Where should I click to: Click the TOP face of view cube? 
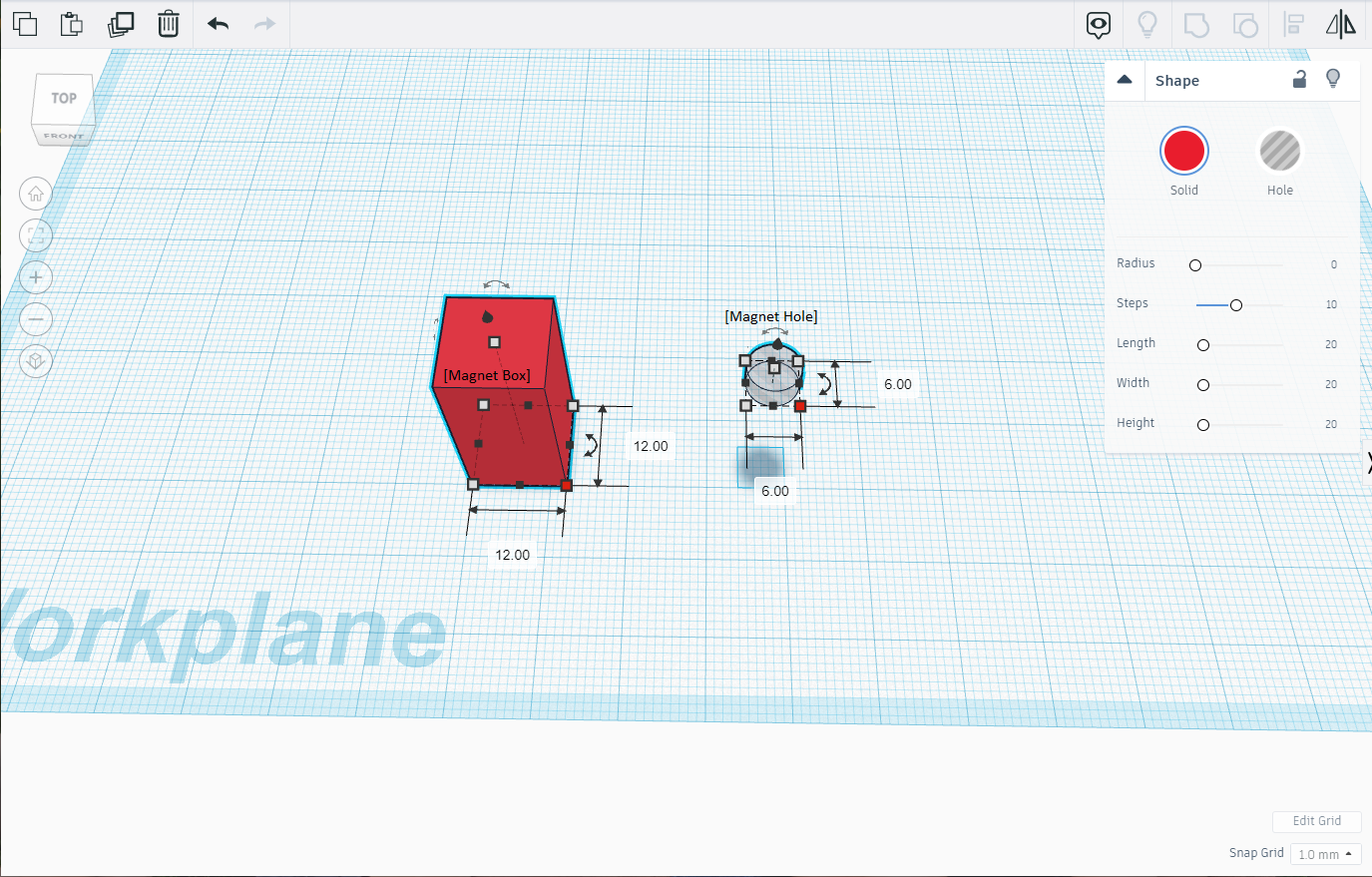tap(64, 98)
